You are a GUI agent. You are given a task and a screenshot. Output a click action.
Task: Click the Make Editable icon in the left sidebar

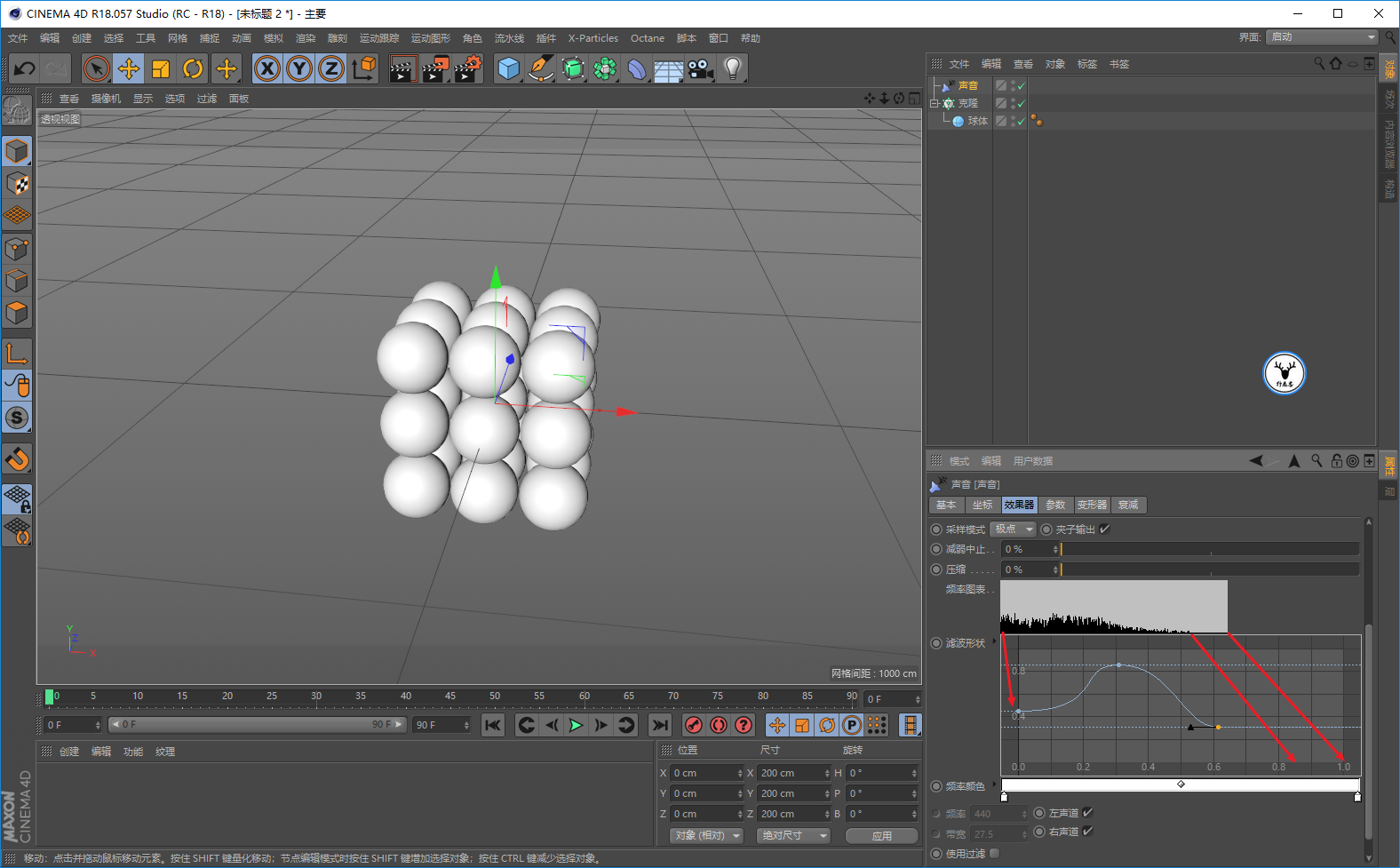[x=17, y=109]
